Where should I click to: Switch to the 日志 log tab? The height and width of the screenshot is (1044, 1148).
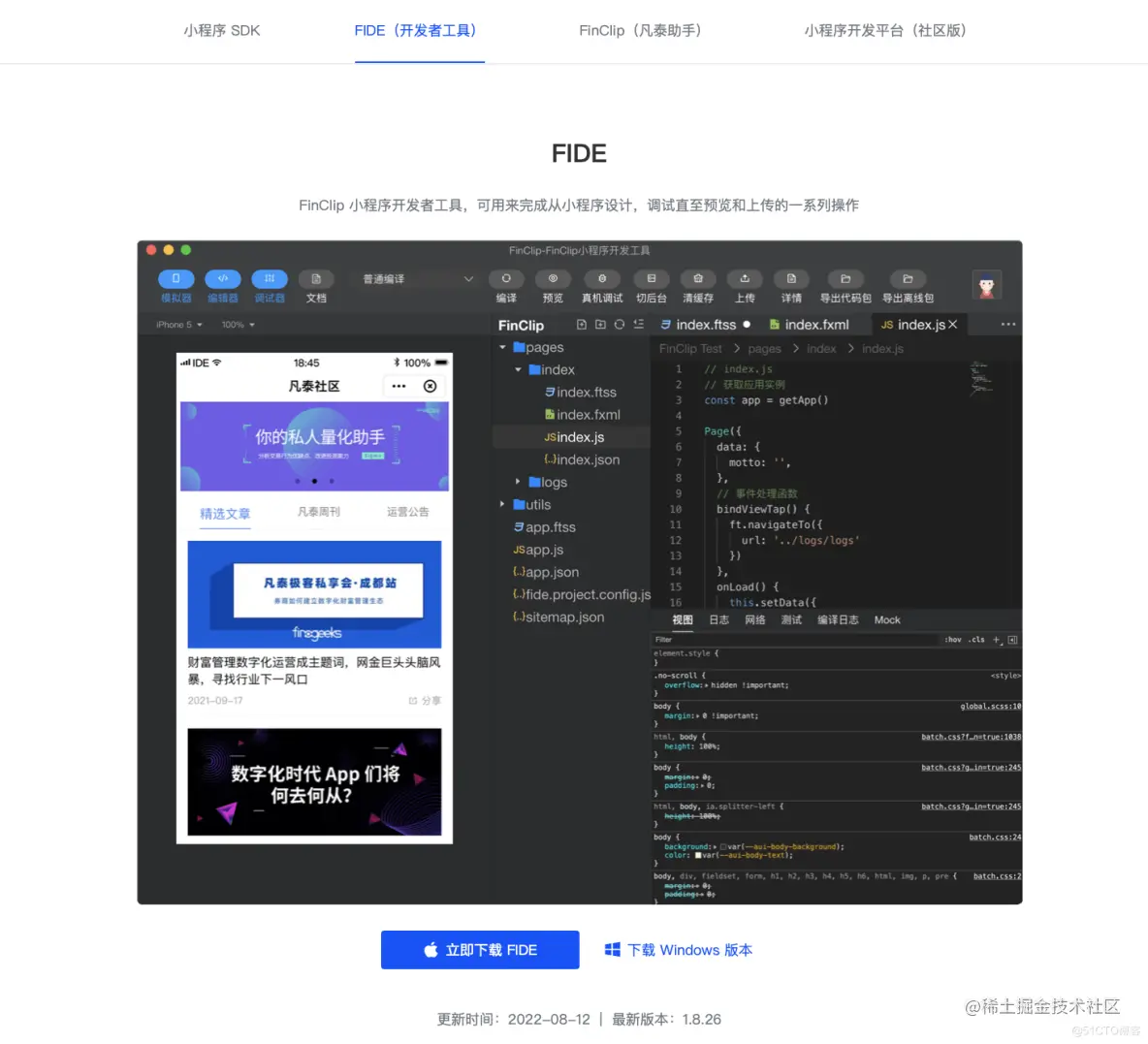(x=718, y=620)
